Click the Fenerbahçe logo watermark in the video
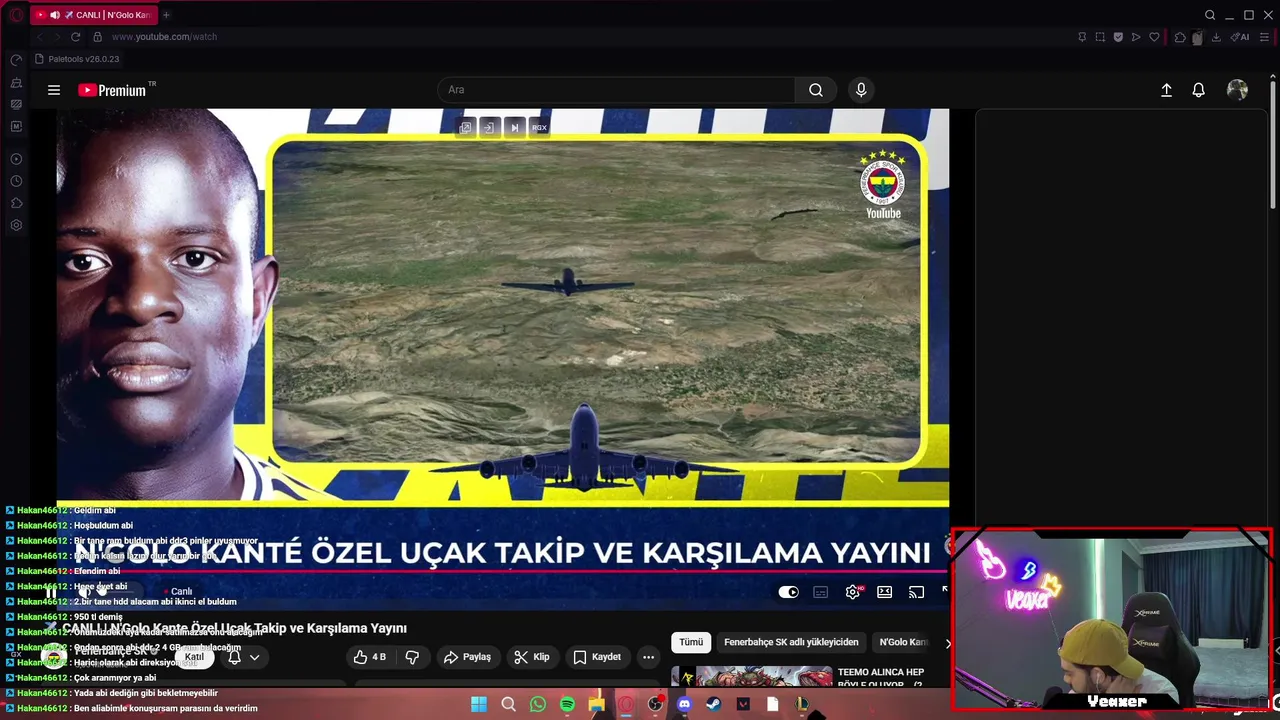 pos(883,184)
